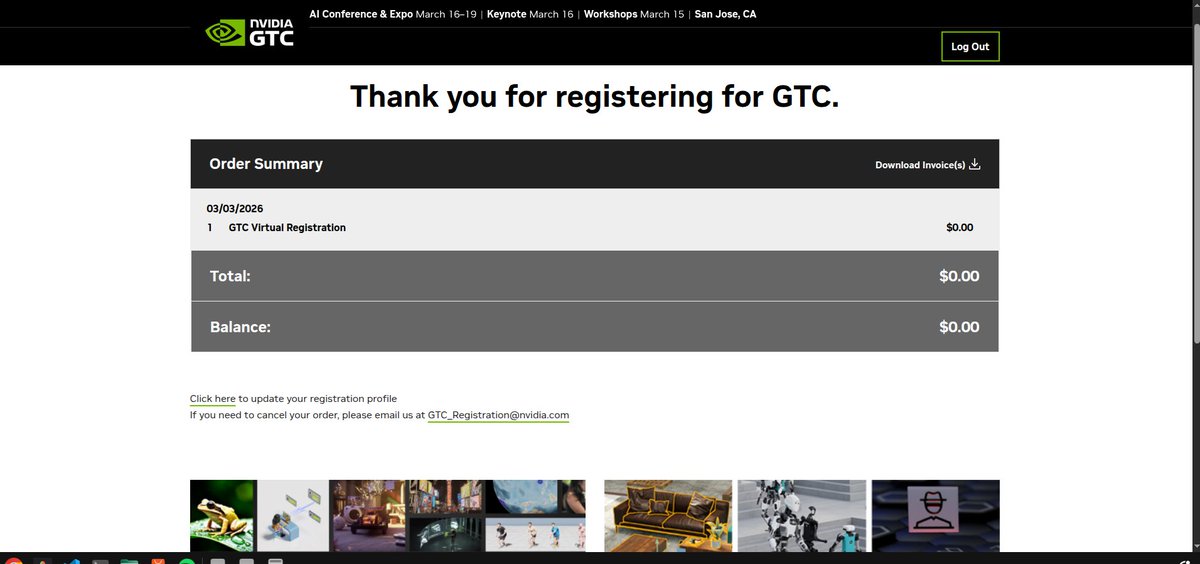Click the 'Order Summary' title
Image resolution: width=1200 pixels, height=564 pixels.
(x=266, y=164)
